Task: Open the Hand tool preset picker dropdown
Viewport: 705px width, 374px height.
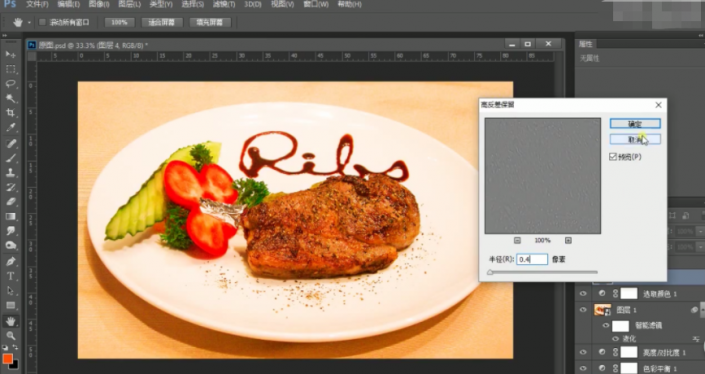Action: pyautogui.click(x=29, y=22)
